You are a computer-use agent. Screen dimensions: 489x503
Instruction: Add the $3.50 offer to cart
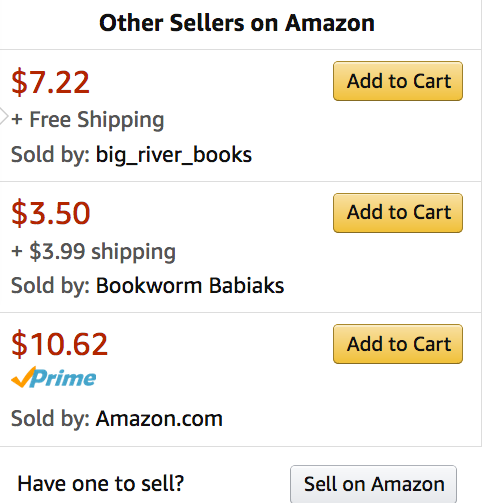(398, 213)
